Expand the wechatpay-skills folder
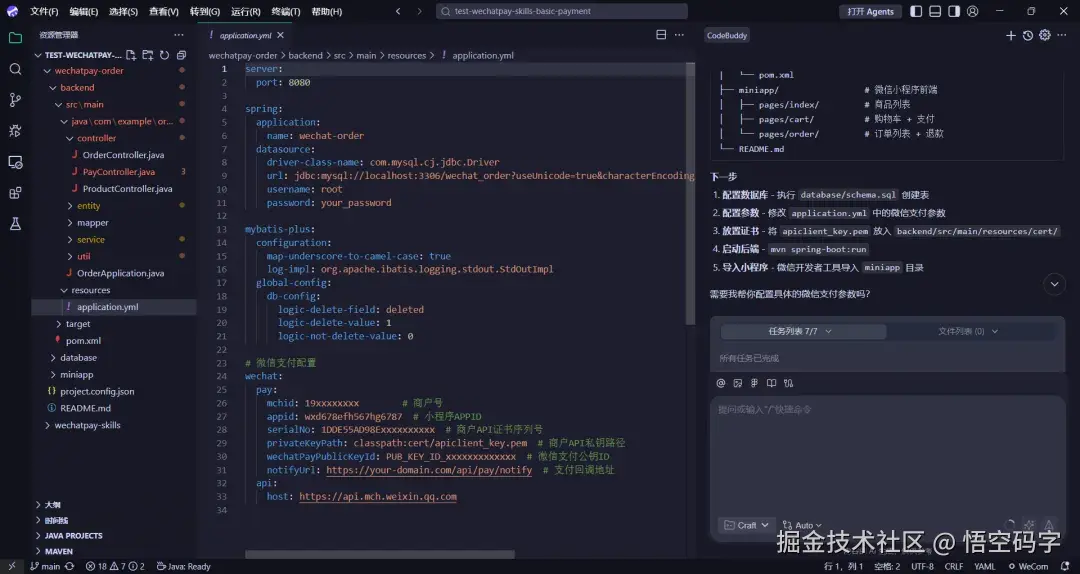Screen dimensions: 1080x574 (x=47, y=425)
